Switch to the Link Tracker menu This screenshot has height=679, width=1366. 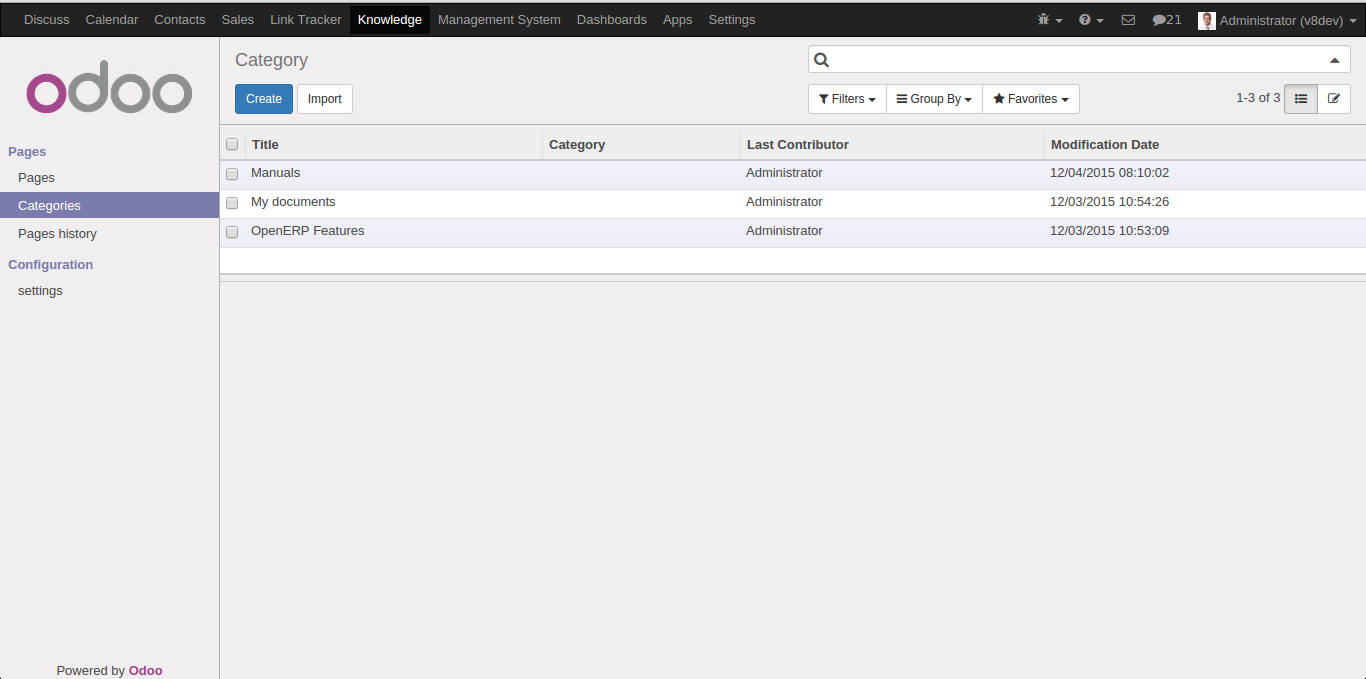click(x=305, y=19)
